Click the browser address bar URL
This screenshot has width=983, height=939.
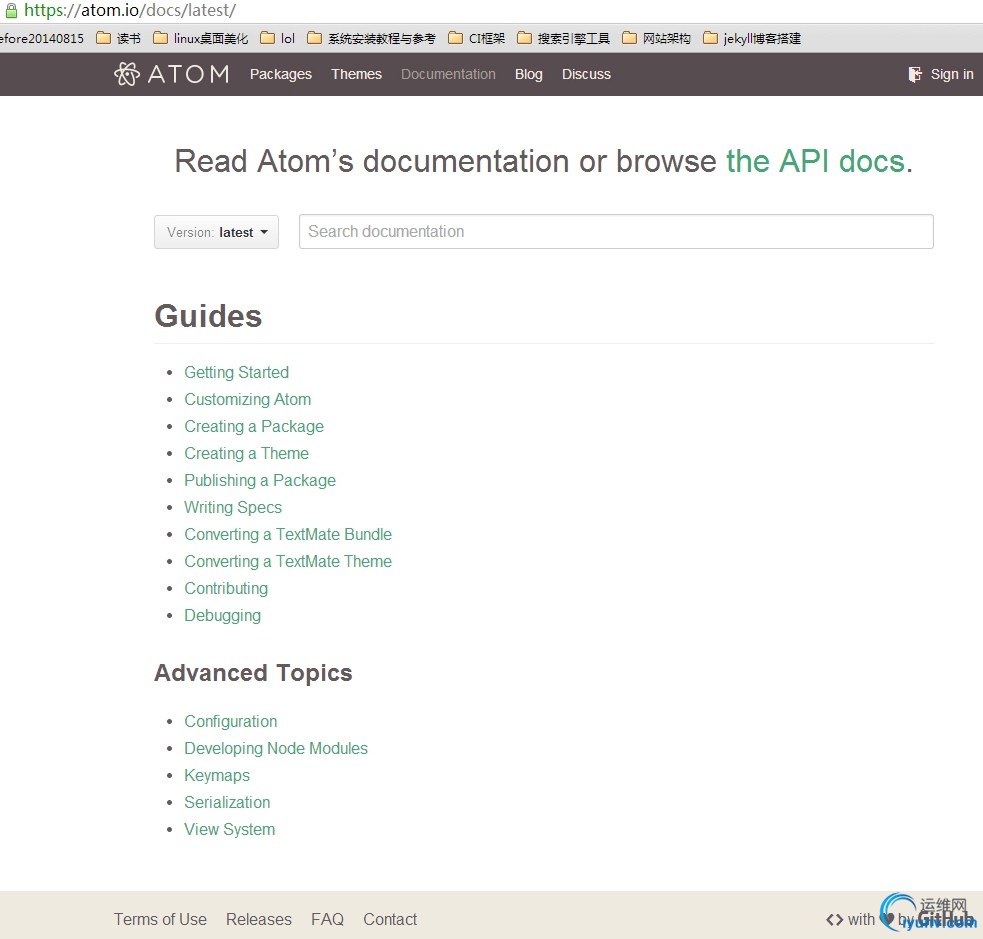(x=130, y=10)
